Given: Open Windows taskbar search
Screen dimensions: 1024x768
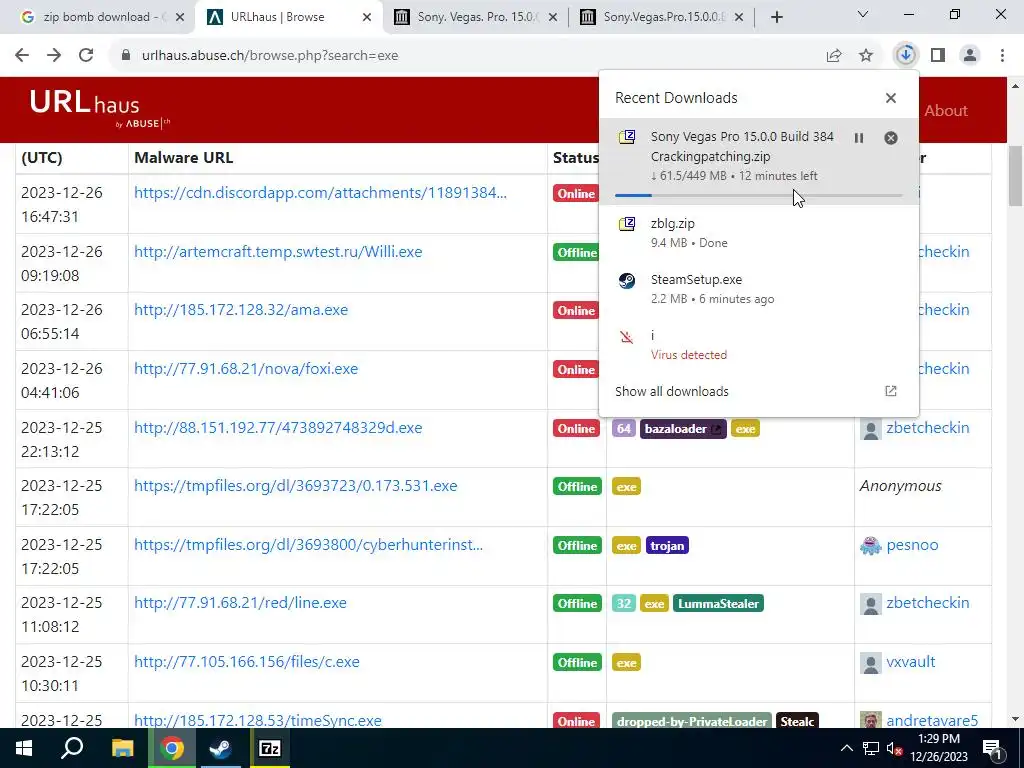Looking at the screenshot, I should pyautogui.click(x=72, y=748).
